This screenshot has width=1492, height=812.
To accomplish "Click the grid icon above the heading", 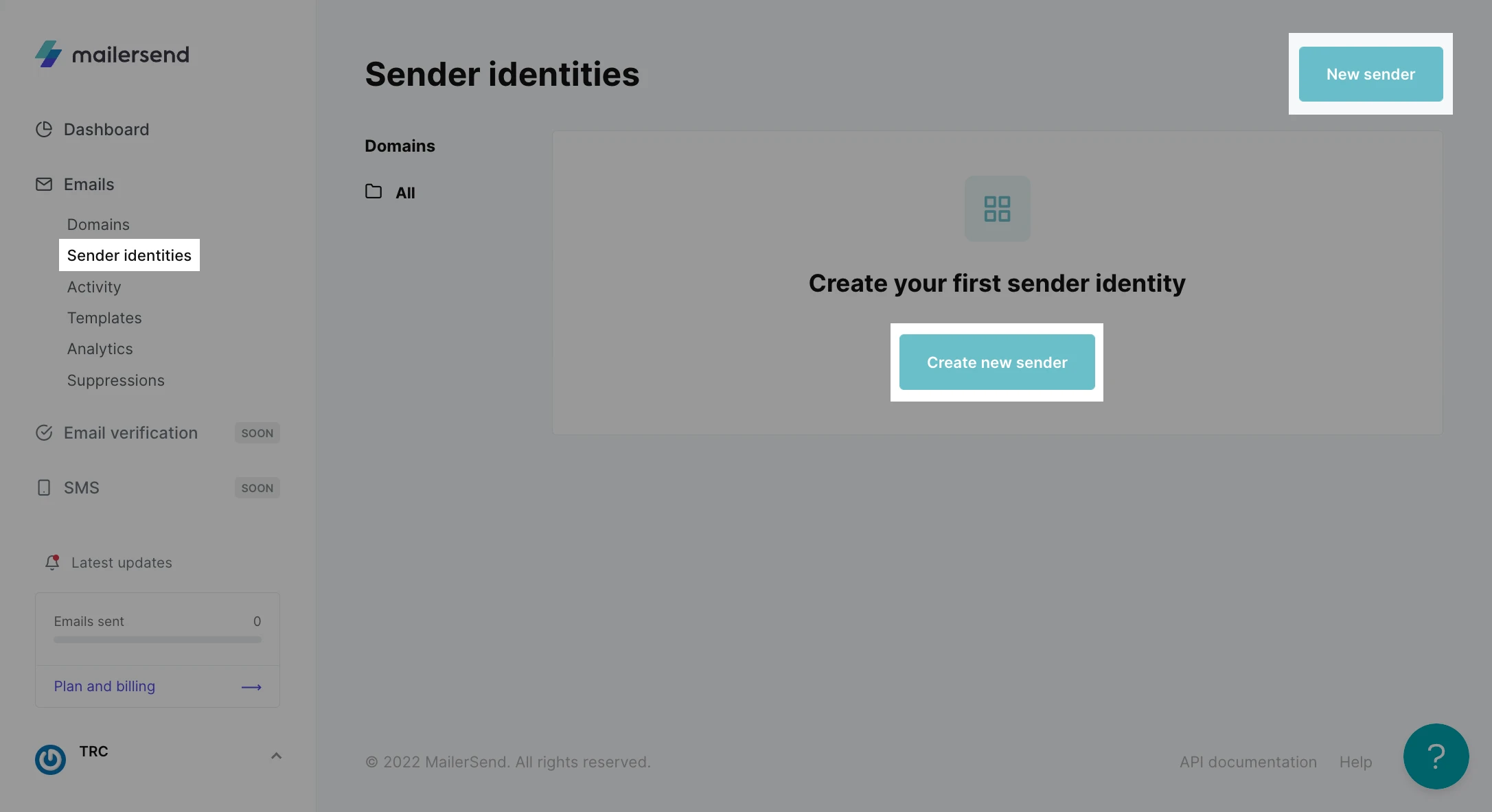I will click(997, 209).
